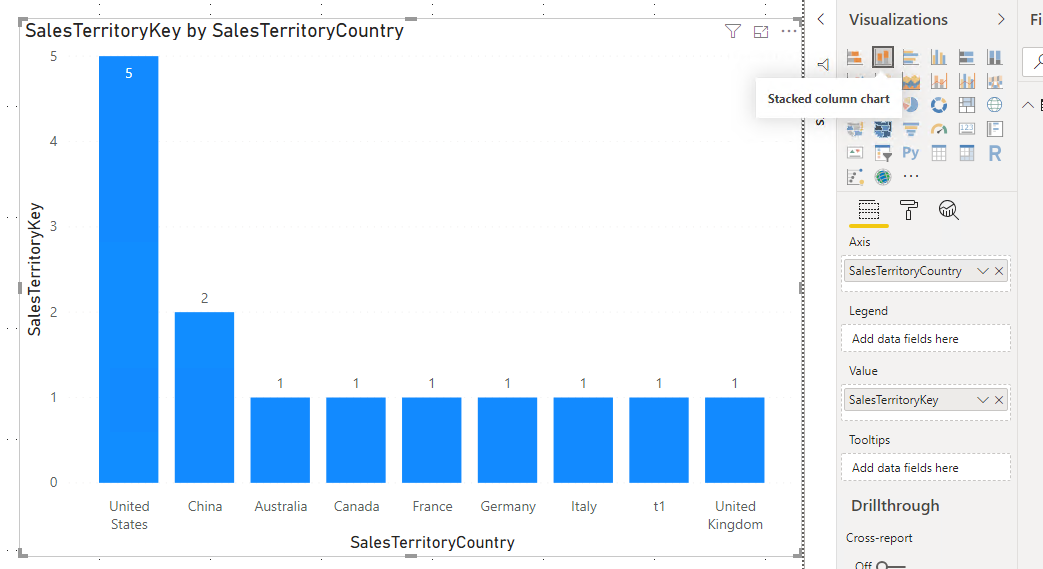The height and width of the screenshot is (569, 1043).
Task: Open More options ellipsis on chart header
Action: tap(788, 31)
